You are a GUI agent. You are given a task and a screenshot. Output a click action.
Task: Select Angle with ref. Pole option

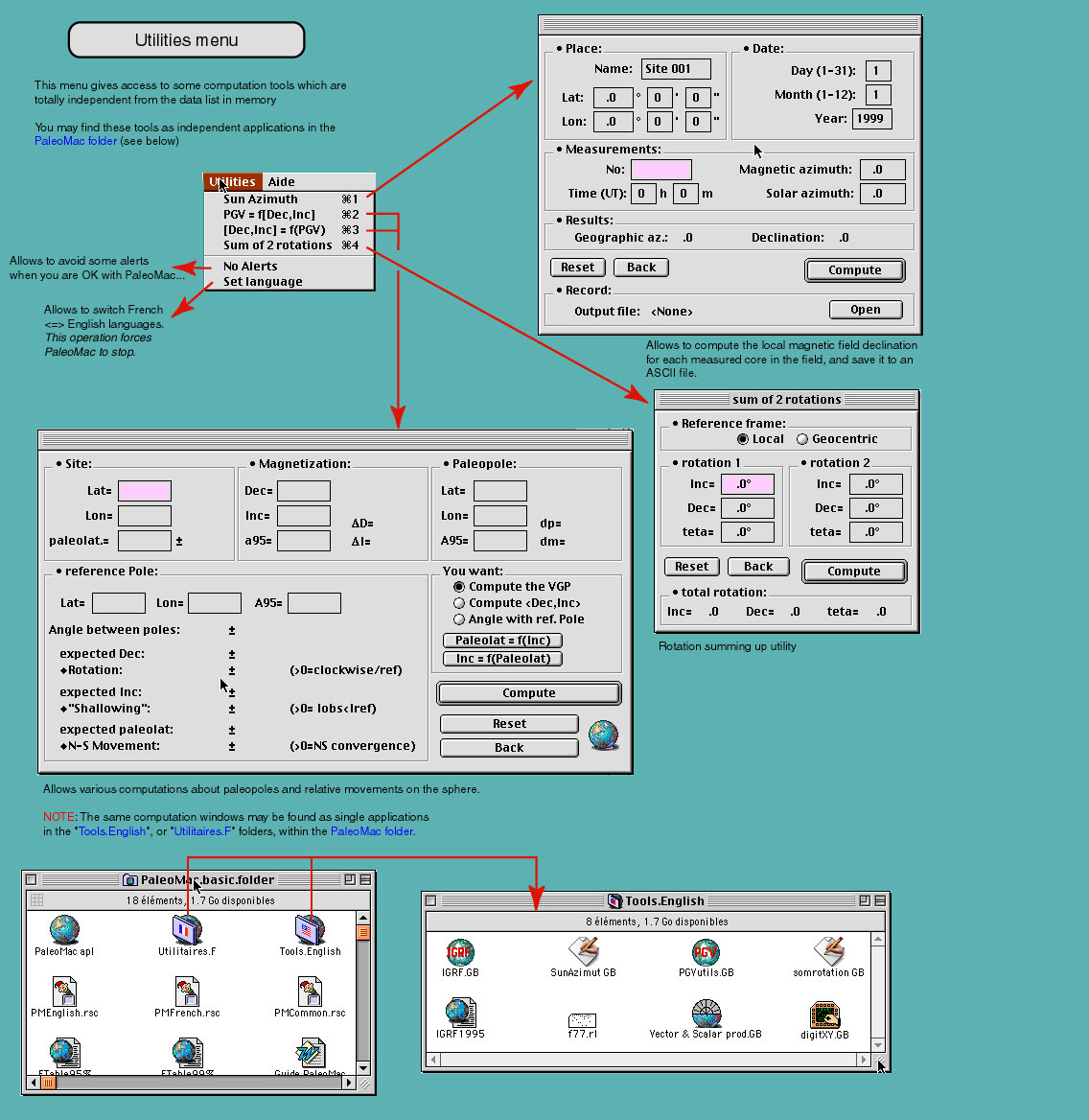pyautogui.click(x=459, y=619)
